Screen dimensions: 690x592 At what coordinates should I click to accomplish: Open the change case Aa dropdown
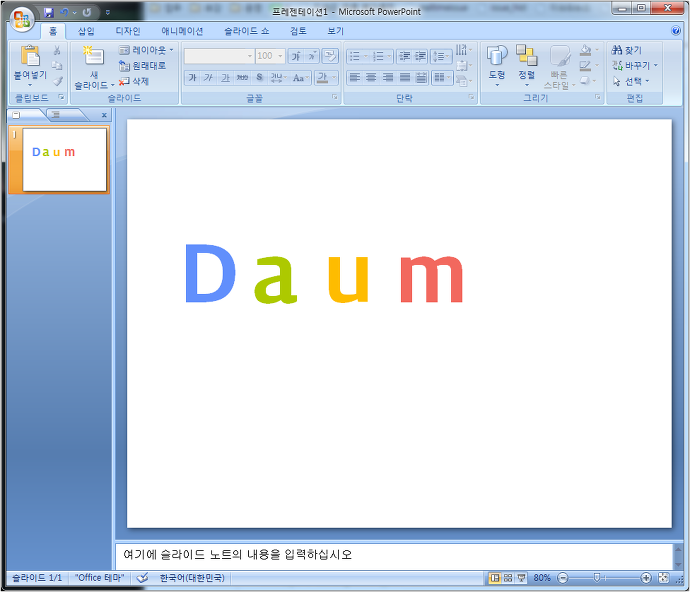[301, 78]
